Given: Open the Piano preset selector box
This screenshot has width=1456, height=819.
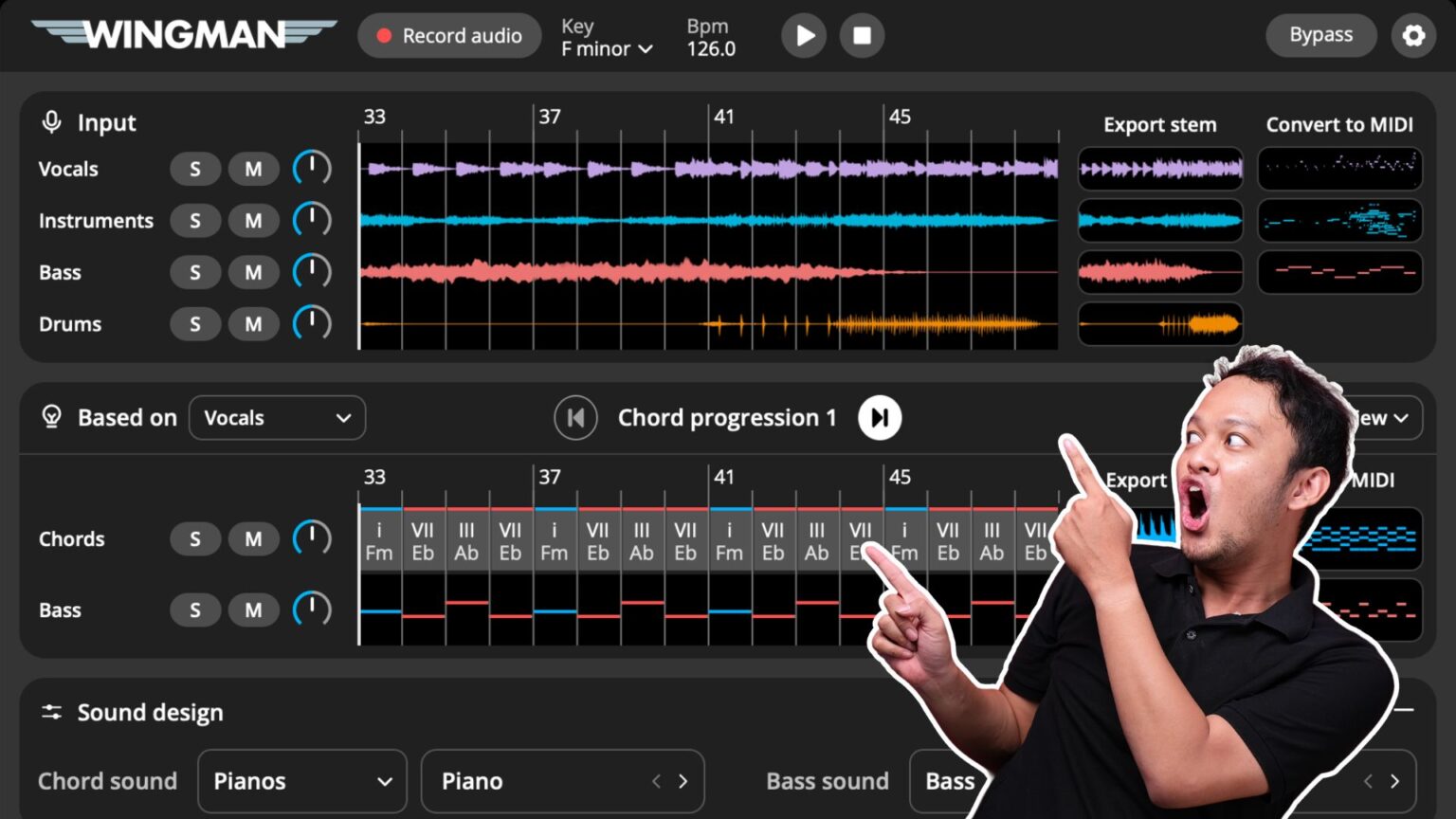Looking at the screenshot, I should (563, 781).
